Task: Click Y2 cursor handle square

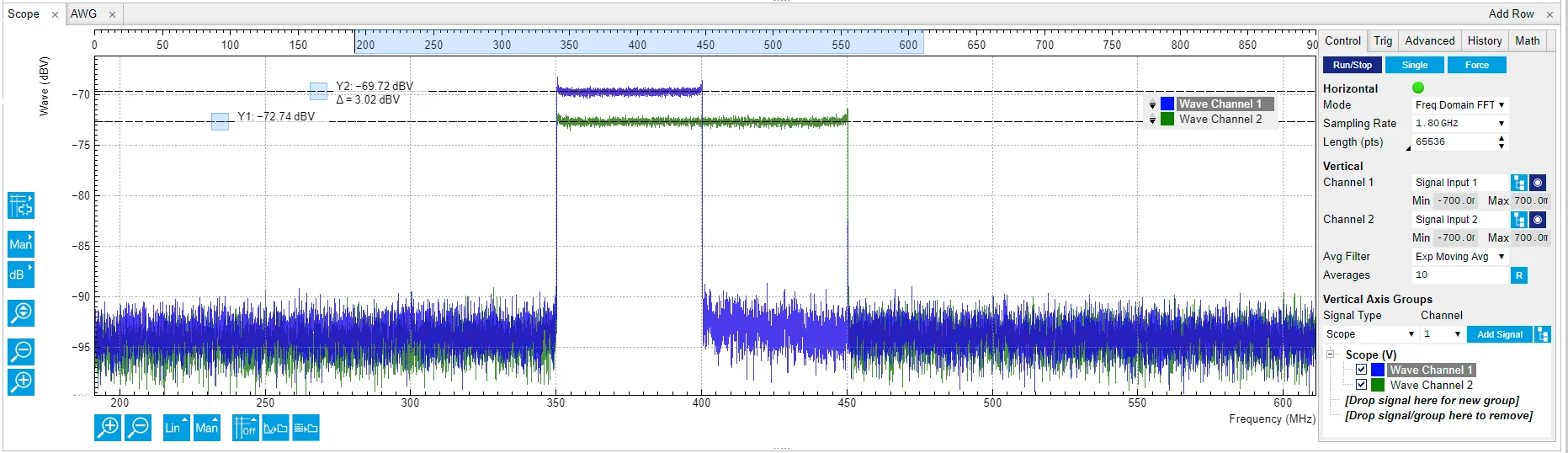Action: pyautogui.click(x=318, y=91)
